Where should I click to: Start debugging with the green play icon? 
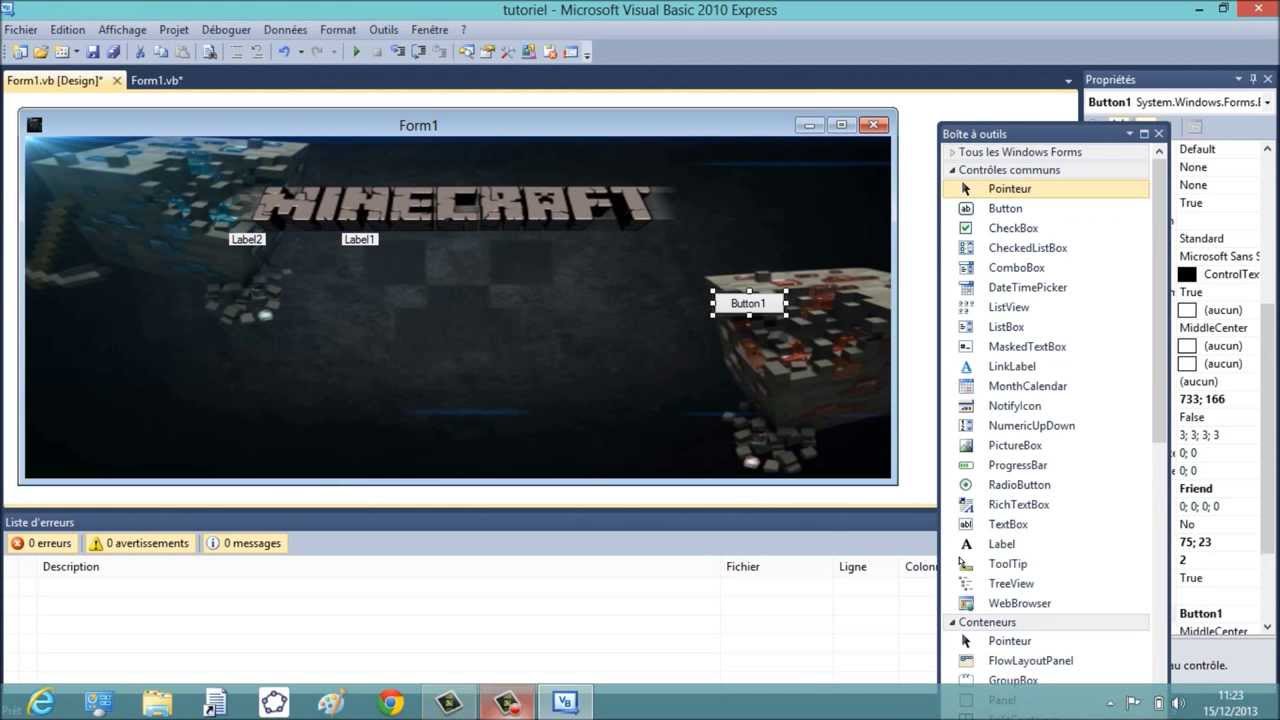[x=356, y=52]
